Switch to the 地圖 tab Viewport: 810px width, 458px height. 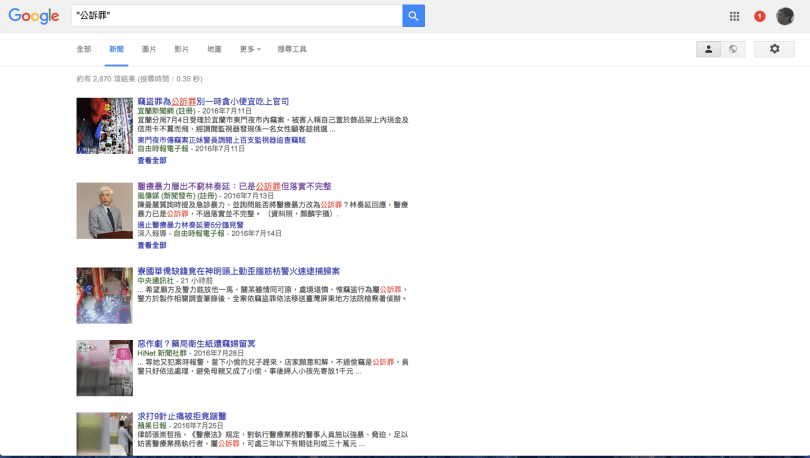[214, 49]
